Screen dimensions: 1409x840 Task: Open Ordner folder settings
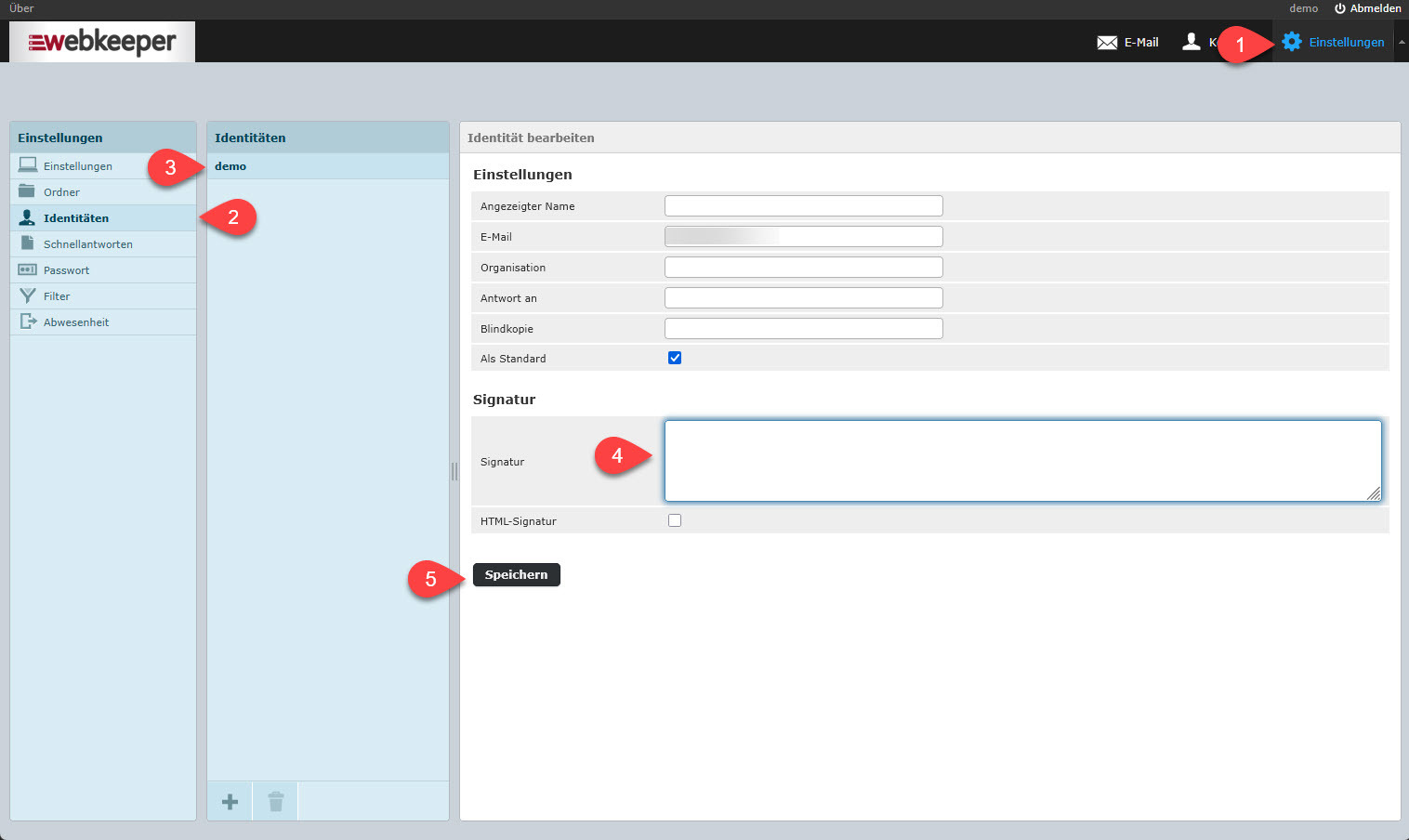point(61,192)
